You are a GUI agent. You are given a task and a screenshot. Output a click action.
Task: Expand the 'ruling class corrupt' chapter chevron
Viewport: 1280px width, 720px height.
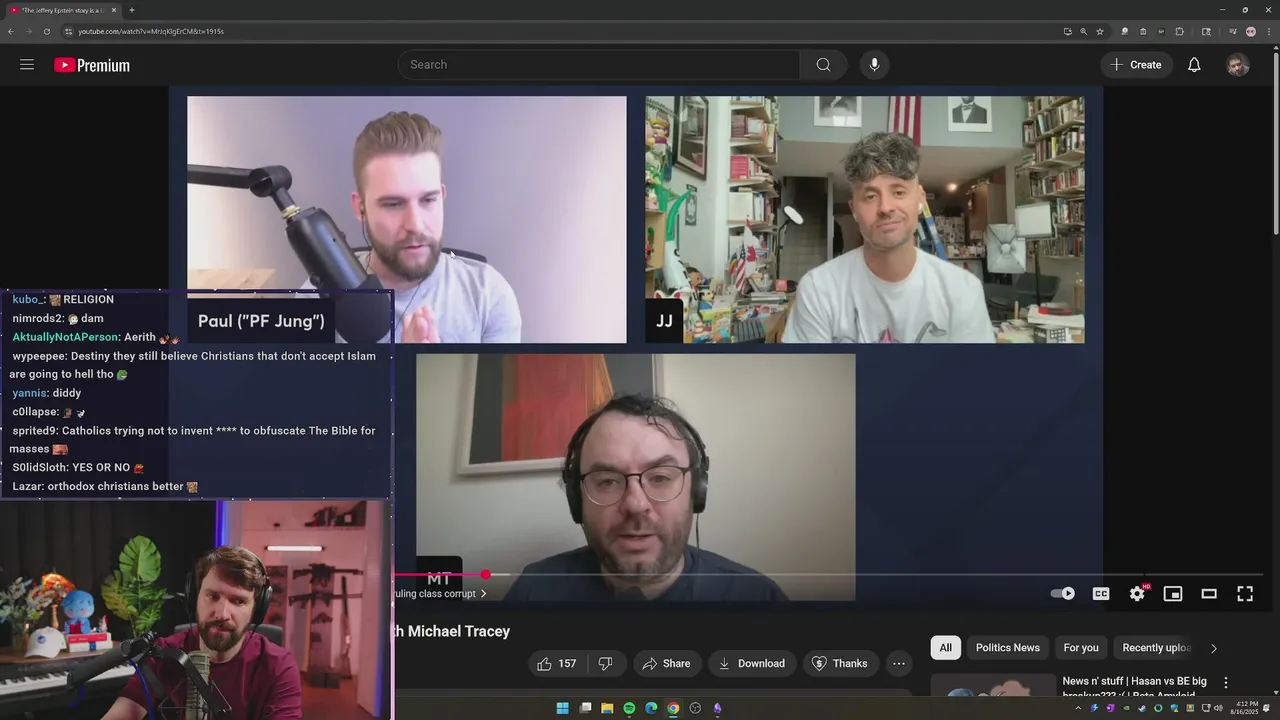pos(483,594)
